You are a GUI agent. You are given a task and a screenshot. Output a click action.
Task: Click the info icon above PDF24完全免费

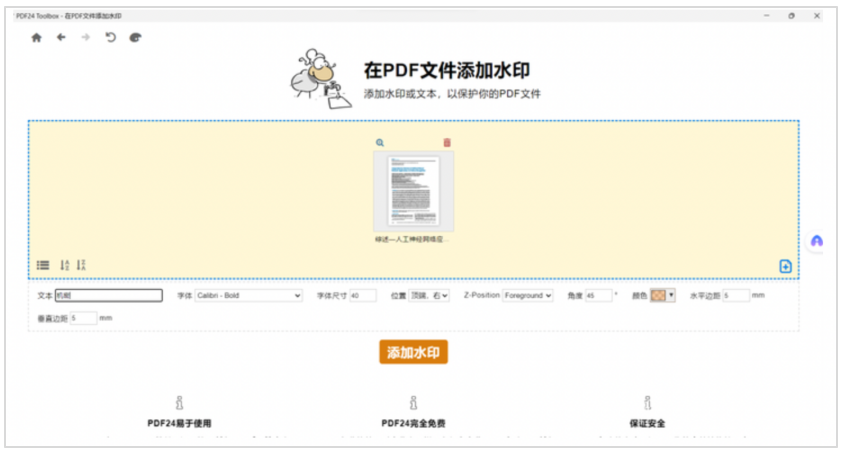413,402
